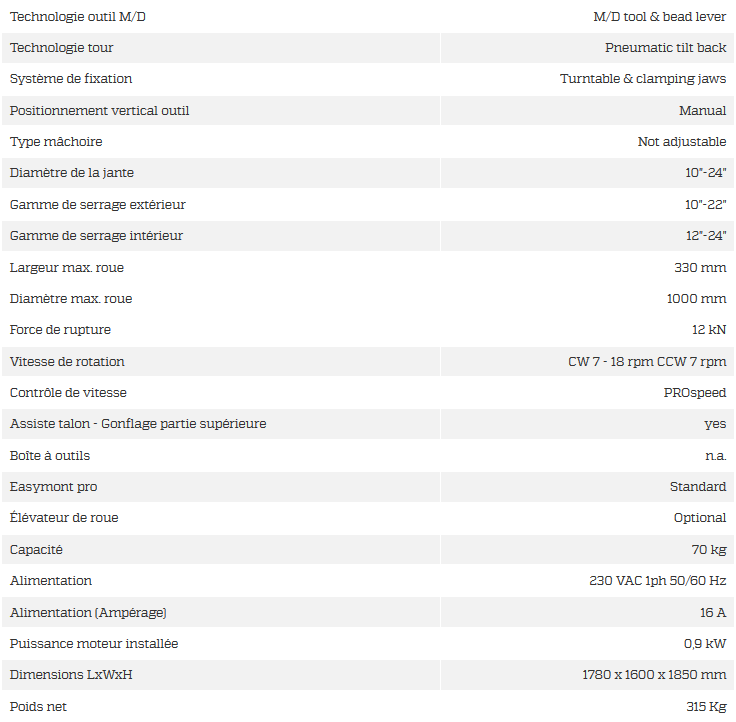Click the '1780 x 1600 x 1850 mm' dimensions
This screenshot has height=722, width=736.
654,675
